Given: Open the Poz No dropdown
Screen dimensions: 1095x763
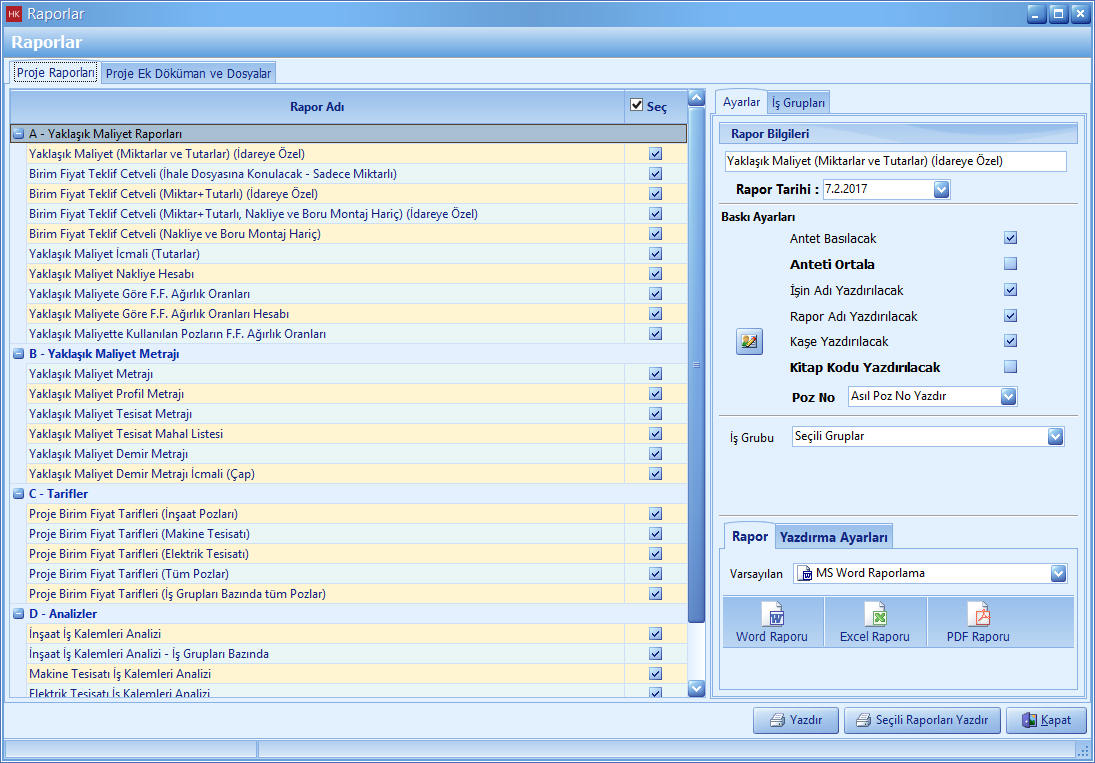Looking at the screenshot, I should click(x=1008, y=396).
